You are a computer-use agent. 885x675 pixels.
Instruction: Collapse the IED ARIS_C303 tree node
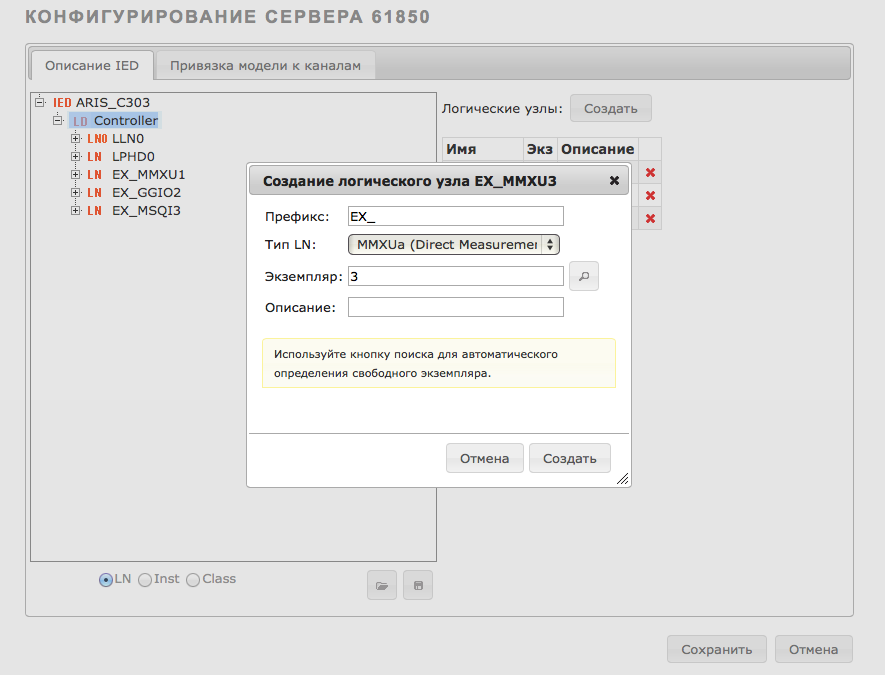pyautogui.click(x=40, y=102)
